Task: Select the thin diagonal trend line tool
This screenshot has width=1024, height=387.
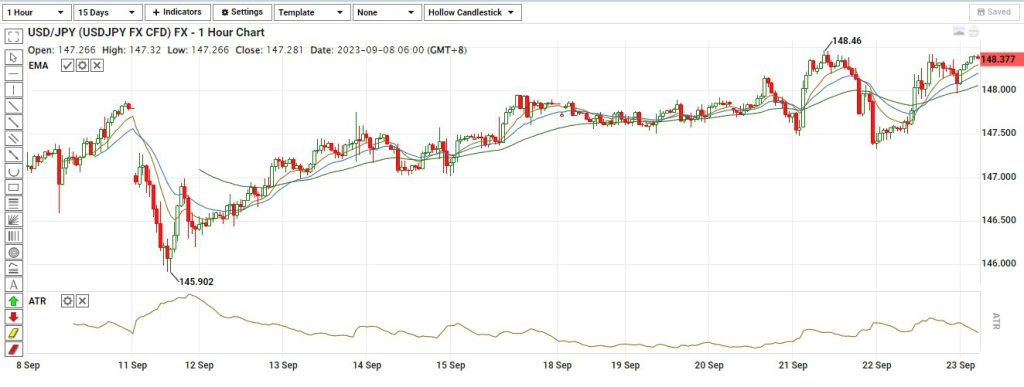Action: [x=14, y=106]
